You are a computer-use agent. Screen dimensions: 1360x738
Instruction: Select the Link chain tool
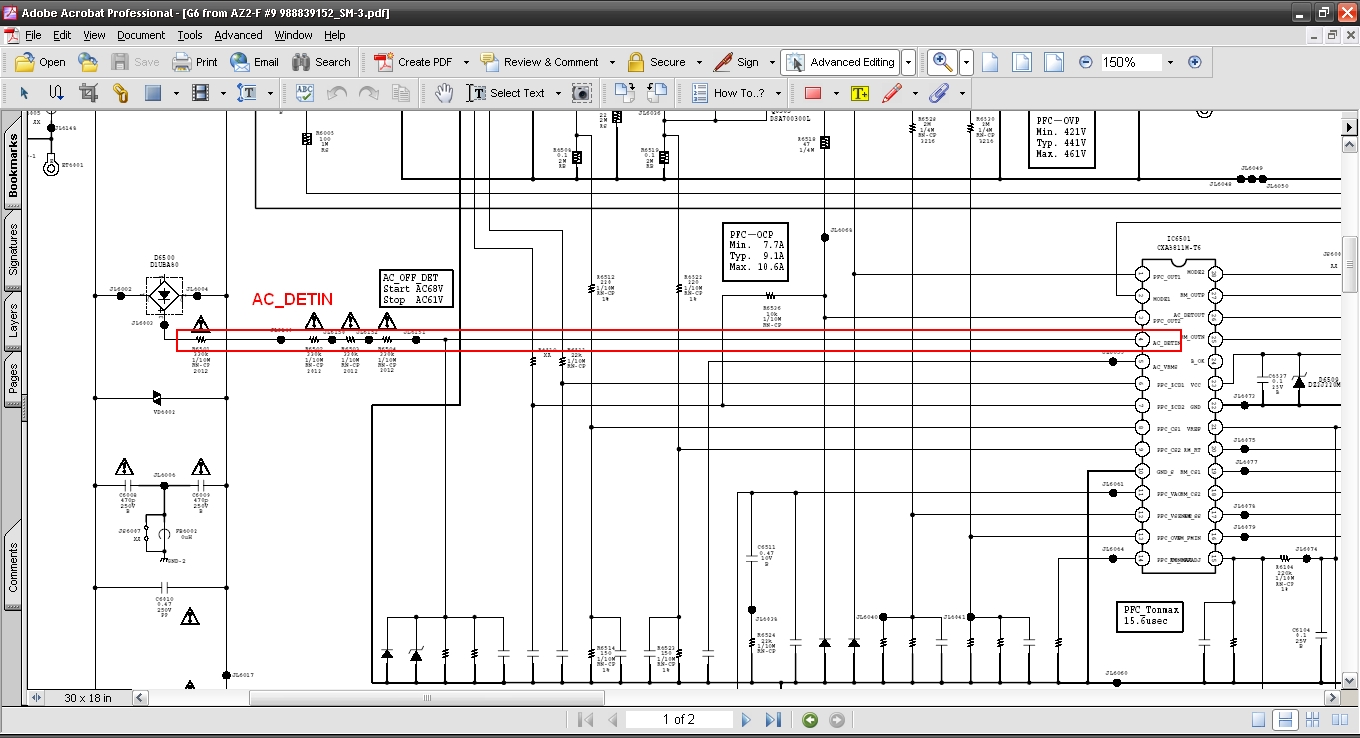120,93
